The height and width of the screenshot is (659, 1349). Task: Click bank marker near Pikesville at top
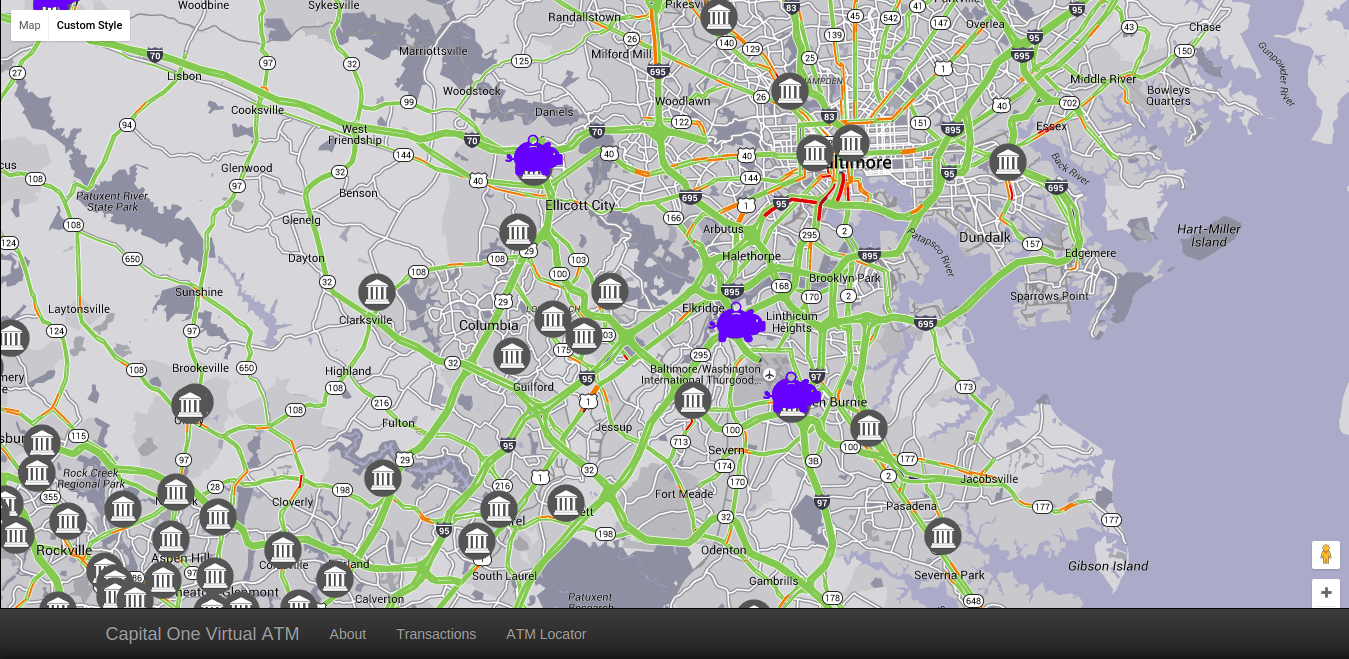coord(719,16)
